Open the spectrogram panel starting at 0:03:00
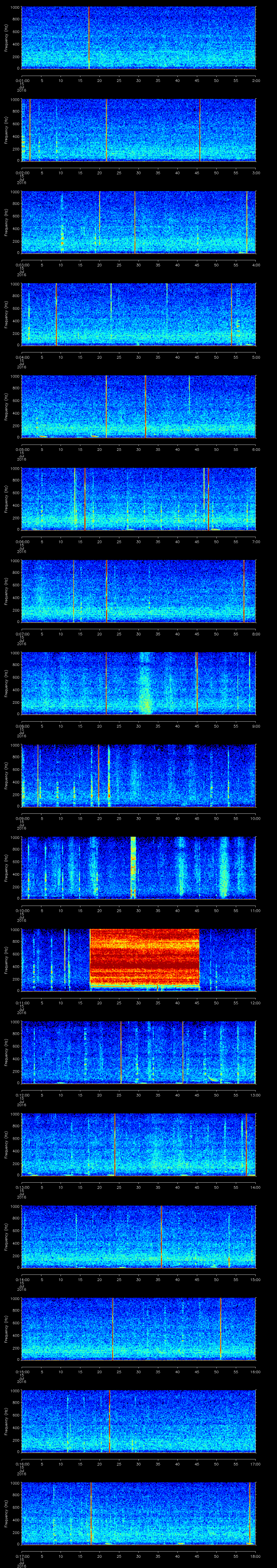The width and height of the screenshot is (277, 1568). tap(139, 222)
